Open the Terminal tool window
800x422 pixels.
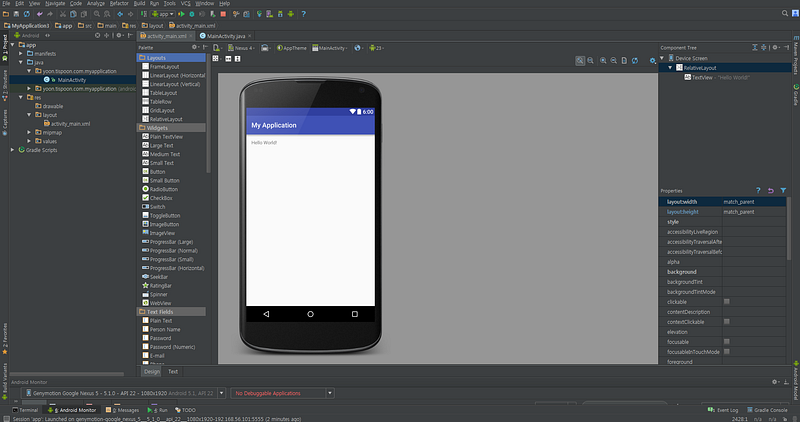tap(26, 410)
